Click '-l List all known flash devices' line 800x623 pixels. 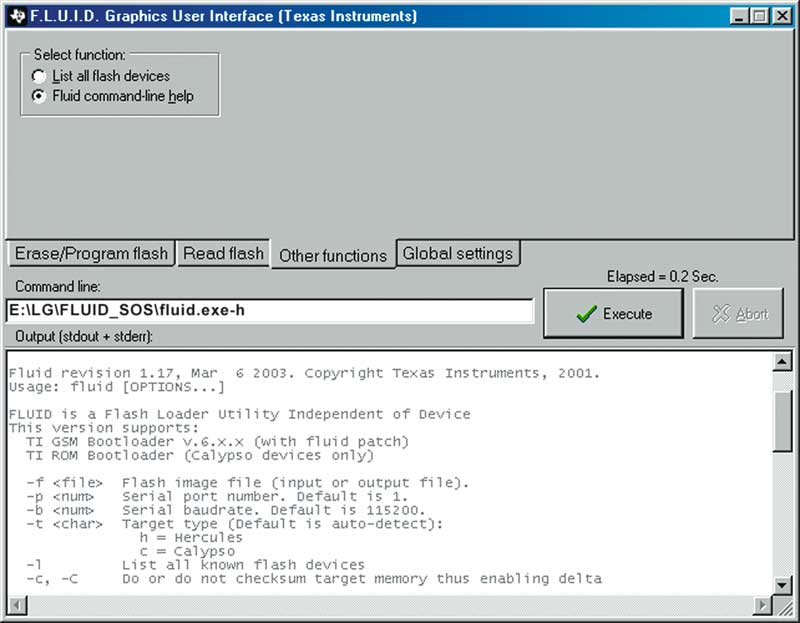(196, 565)
